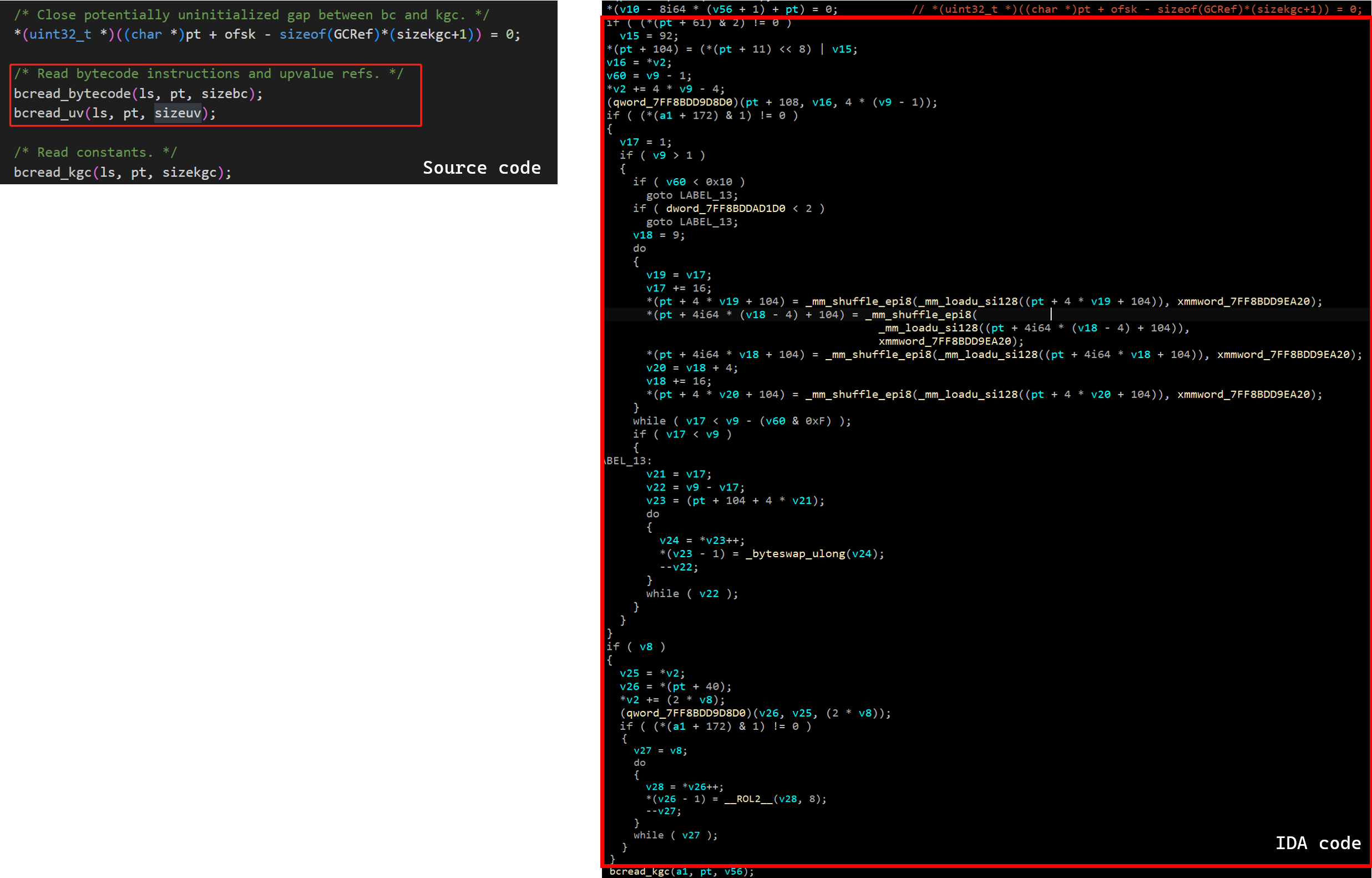This screenshot has height=878, width=1372.
Task: Click the line "*(v26 - 1) = __ROL2__(v28, 8);"
Action: coord(736,799)
